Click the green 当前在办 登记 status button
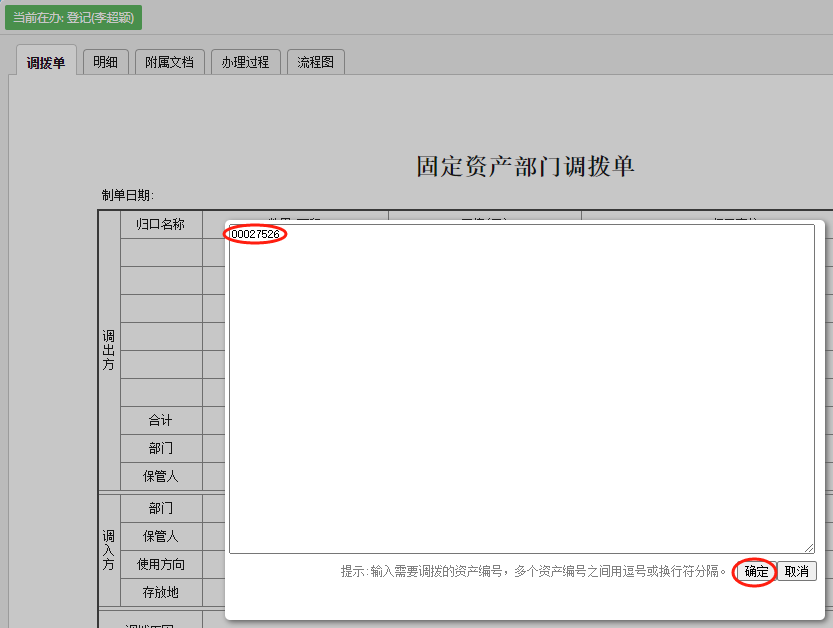This screenshot has width=833, height=628. tap(73, 17)
